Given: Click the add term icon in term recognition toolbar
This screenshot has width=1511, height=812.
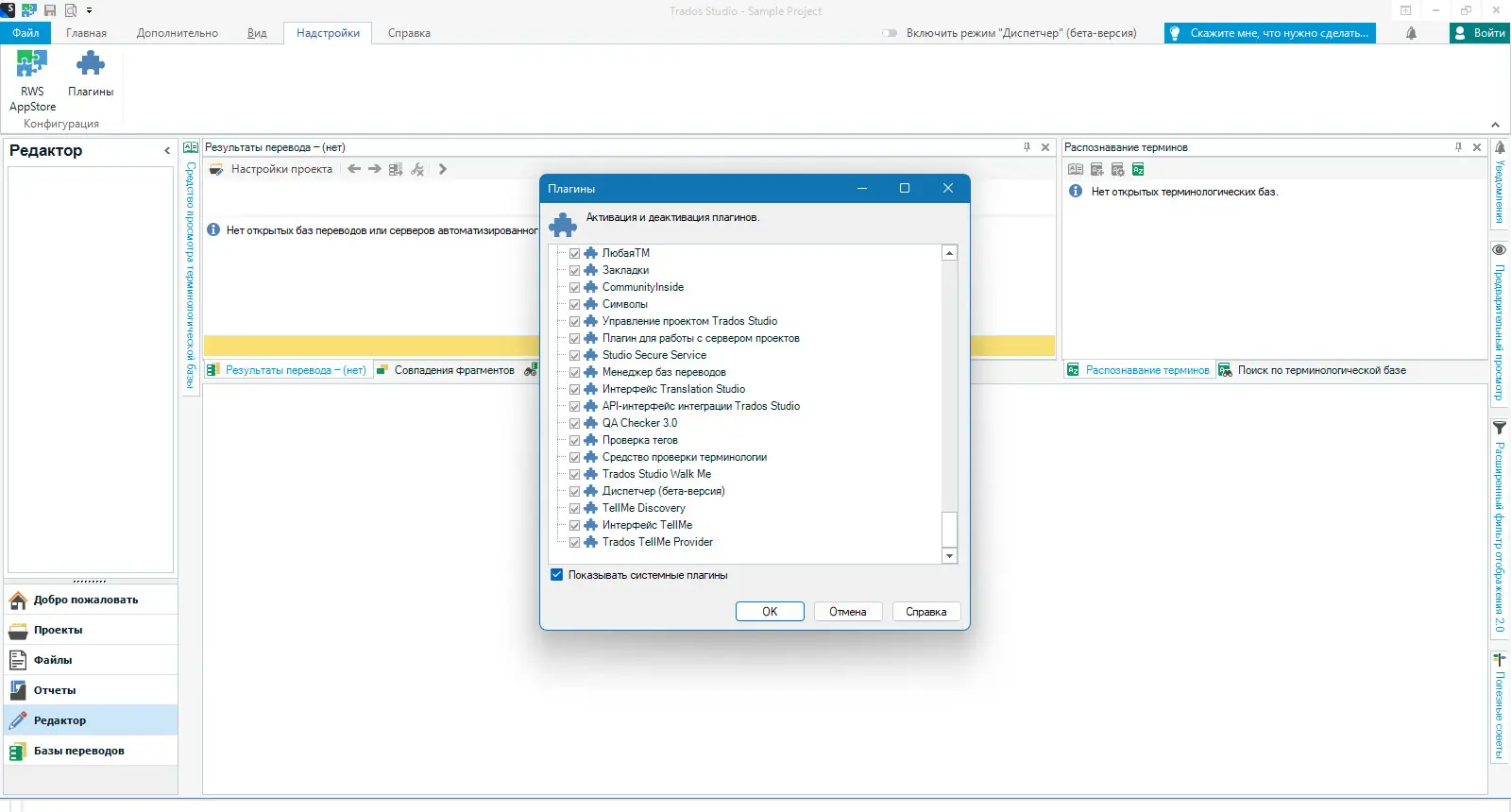Looking at the screenshot, I should [x=1096, y=169].
